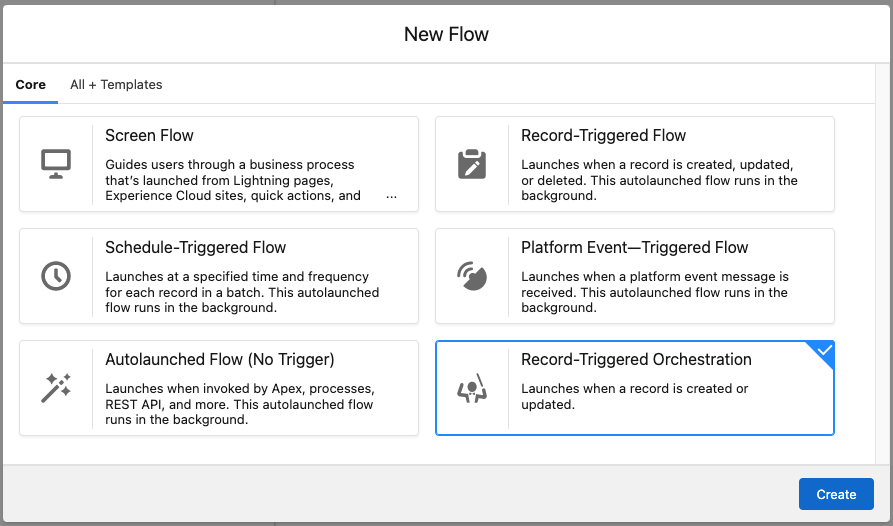Click the Screen Flow description text
Image resolution: width=893 pixels, height=526 pixels.
click(x=232, y=180)
